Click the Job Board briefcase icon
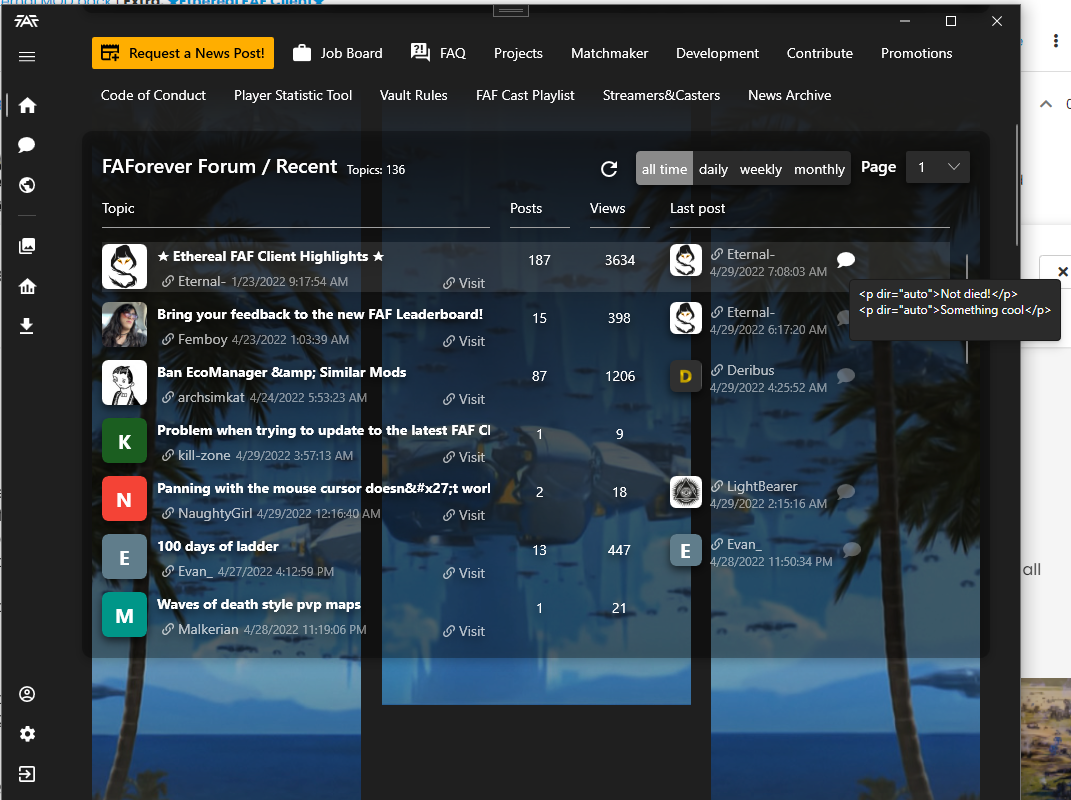The image size is (1071, 800). tap(302, 53)
